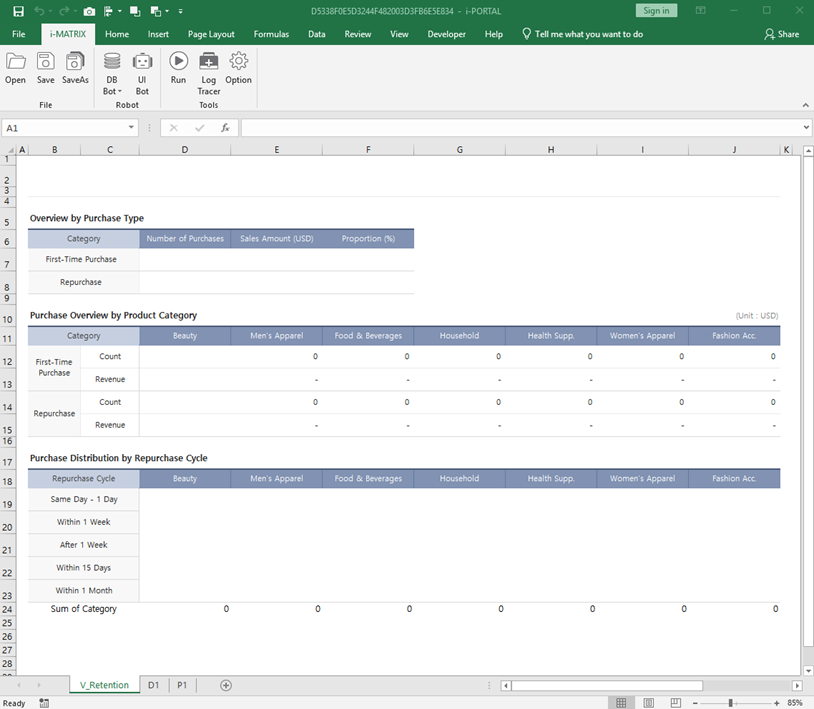This screenshot has width=814, height=709.
Task: Open the Name Box dropdown arrow
Action: [131, 128]
